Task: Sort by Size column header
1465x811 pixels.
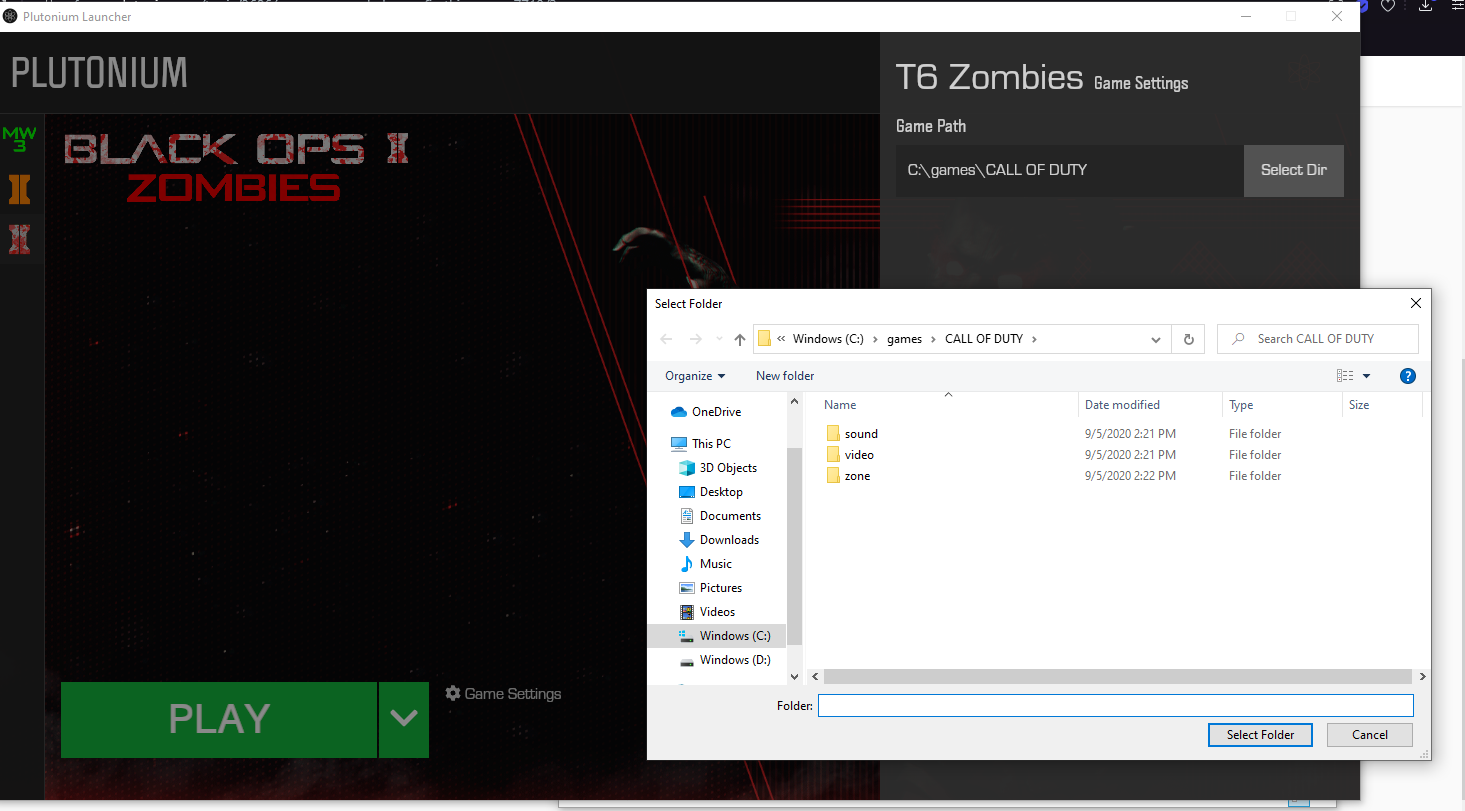Action: click(x=1359, y=405)
